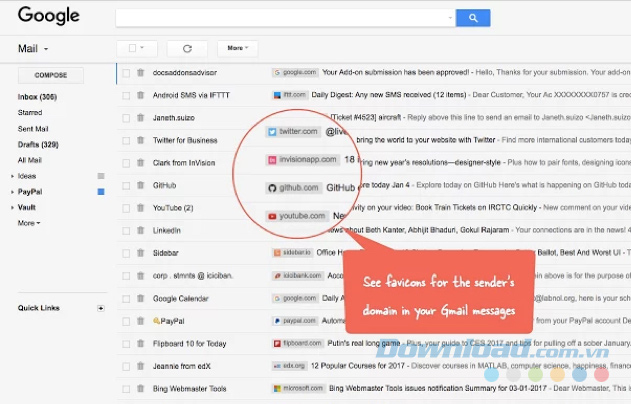Screen dimensions: 631x404
Task: Click the youtube.com favicon label
Action: point(297,216)
